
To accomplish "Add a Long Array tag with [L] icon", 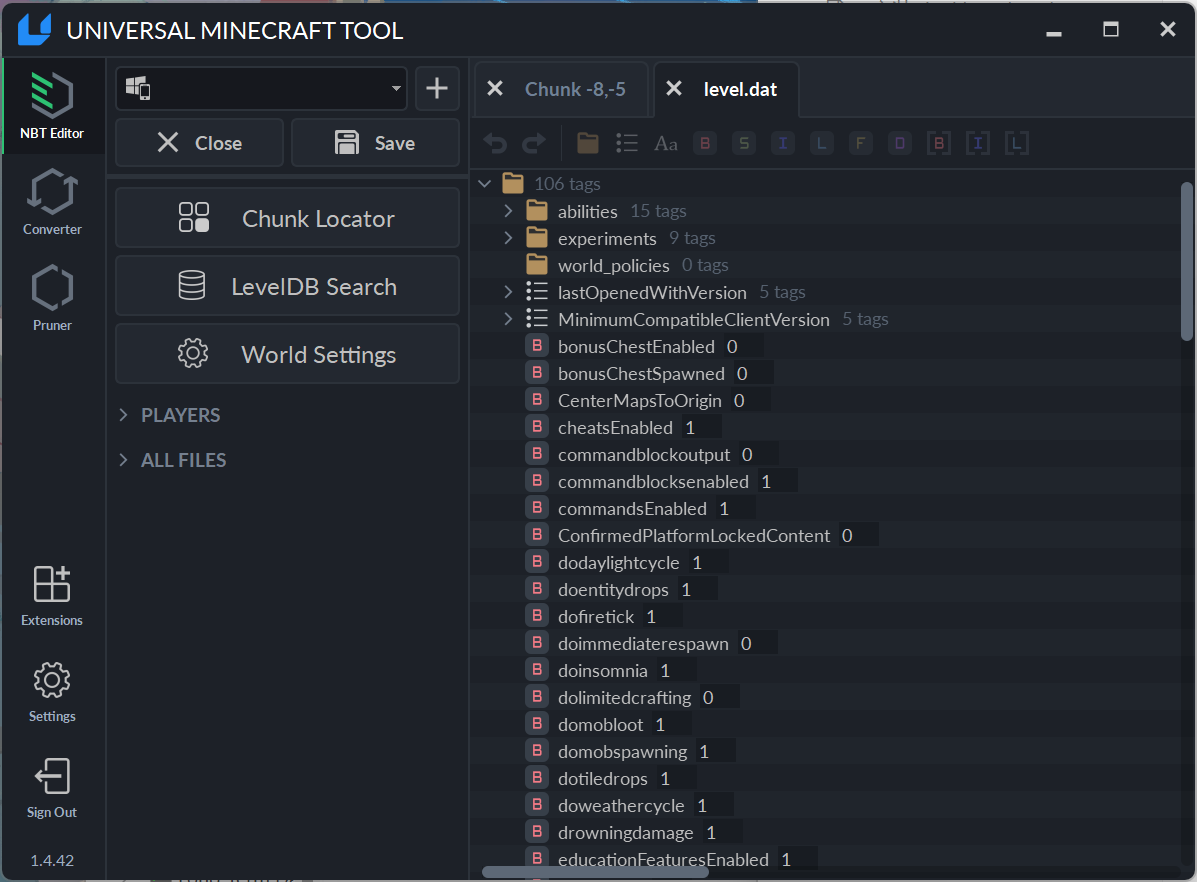I will pos(1016,143).
